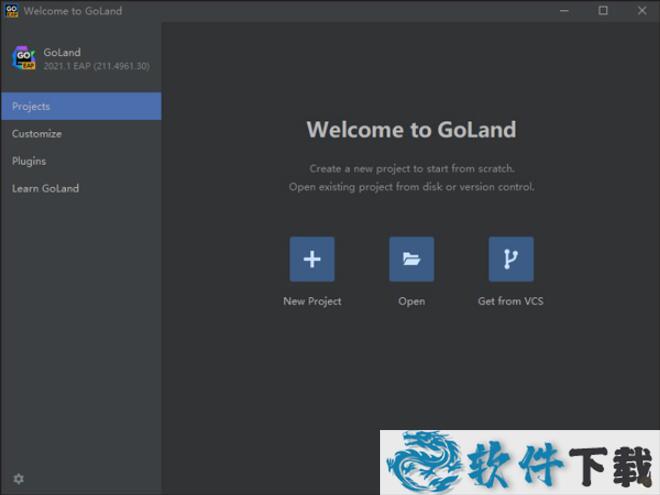Open the settings gear at bottom-left

tap(19, 479)
